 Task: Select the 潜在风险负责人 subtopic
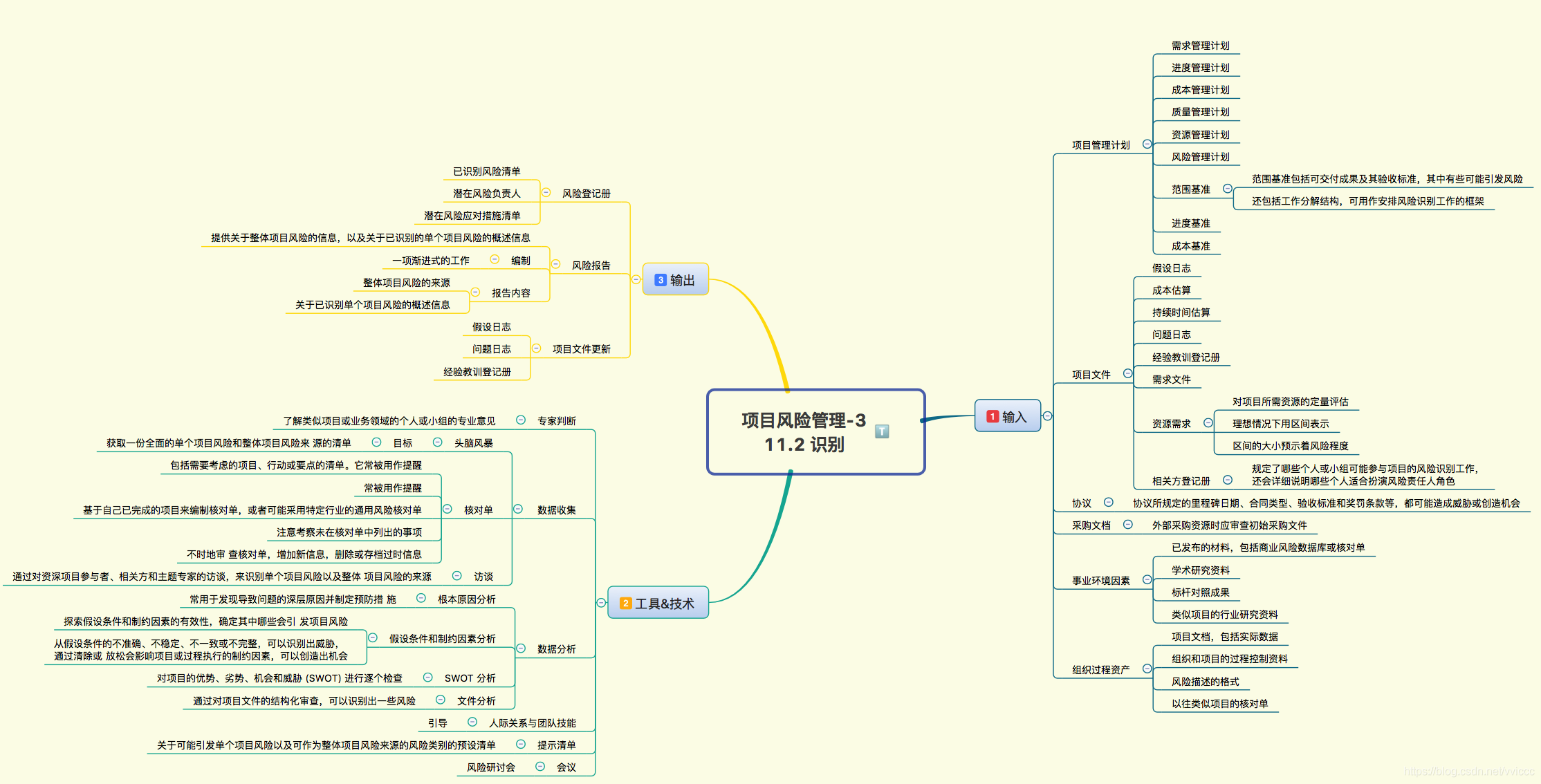[486, 194]
